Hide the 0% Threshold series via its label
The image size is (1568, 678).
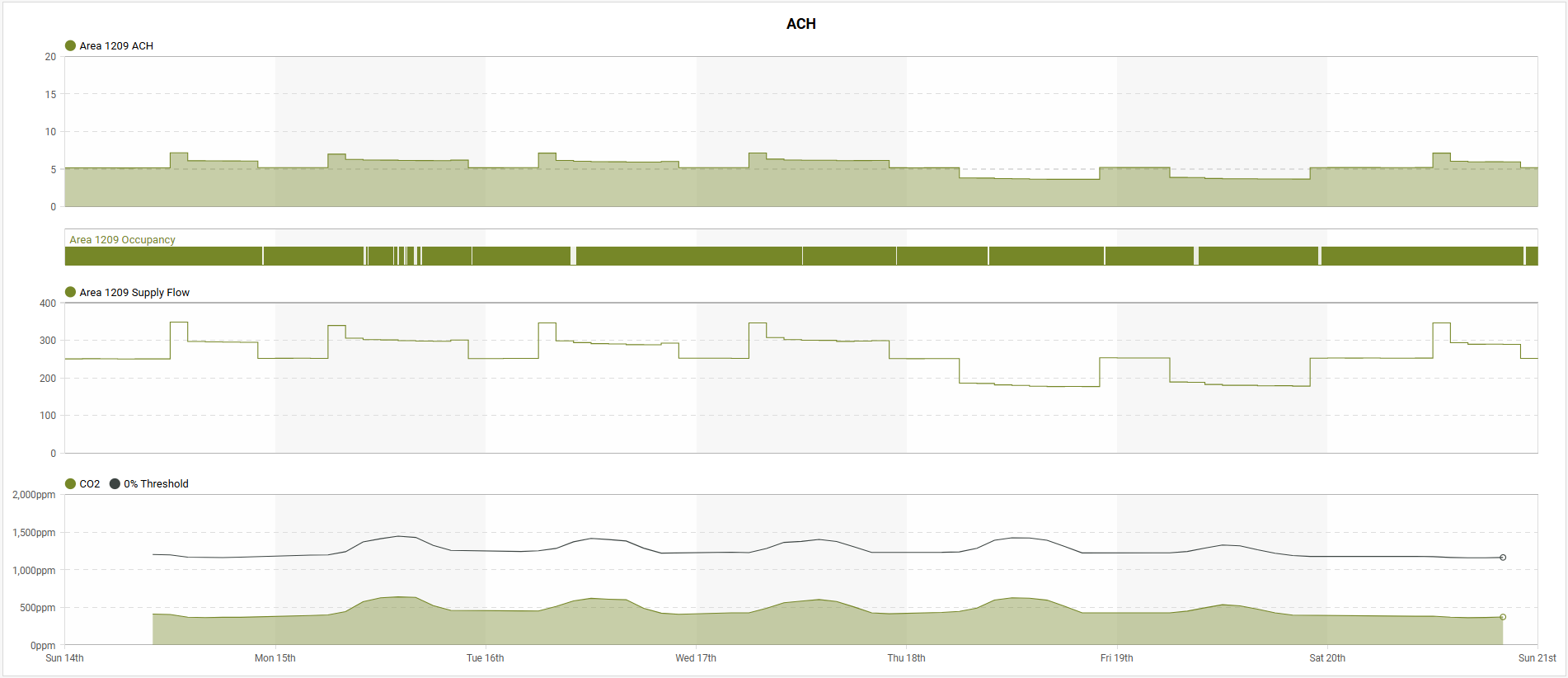(x=156, y=484)
